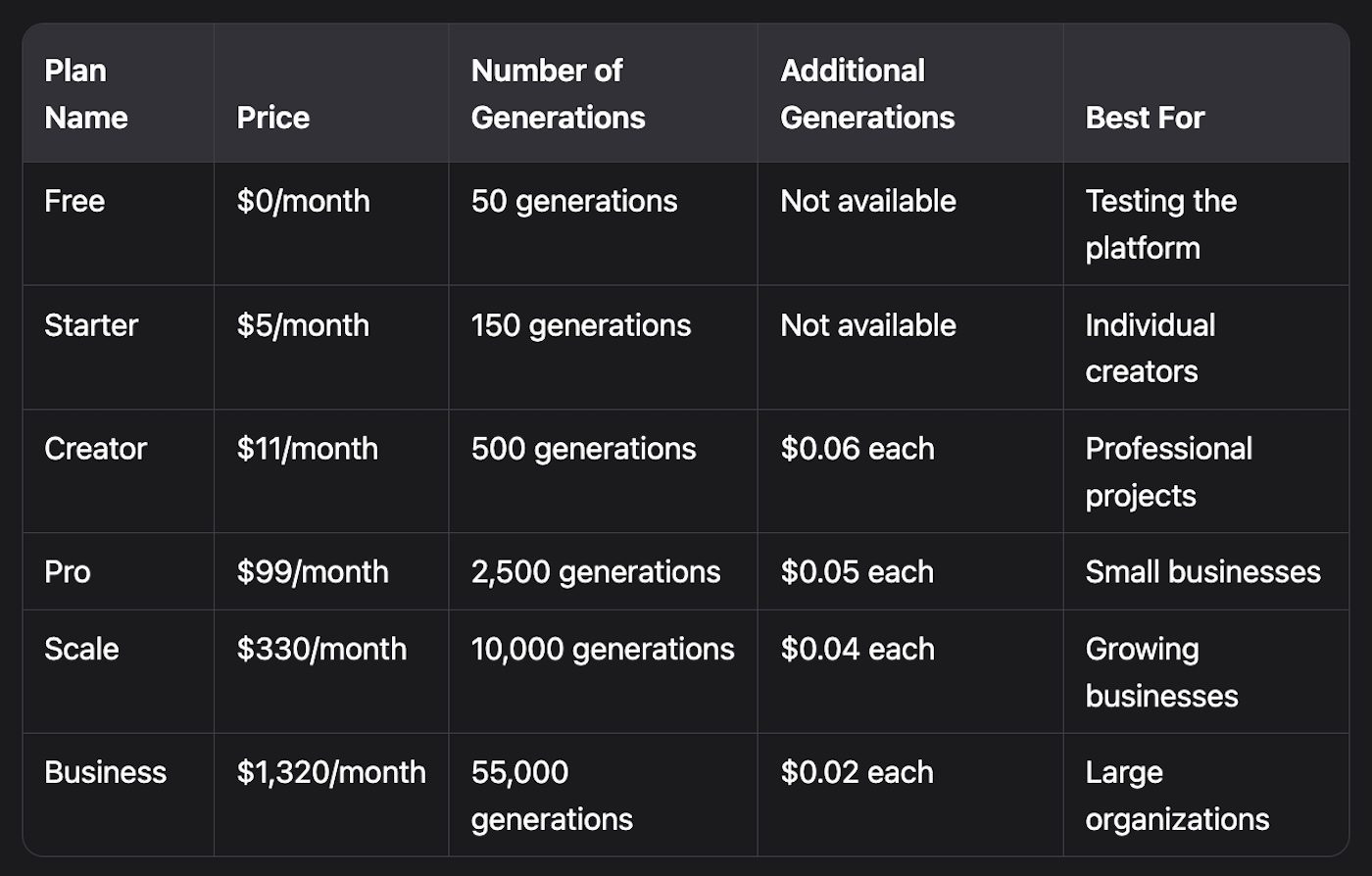Image resolution: width=1372 pixels, height=876 pixels.
Task: Select the Additional Generations header
Action: (x=866, y=94)
